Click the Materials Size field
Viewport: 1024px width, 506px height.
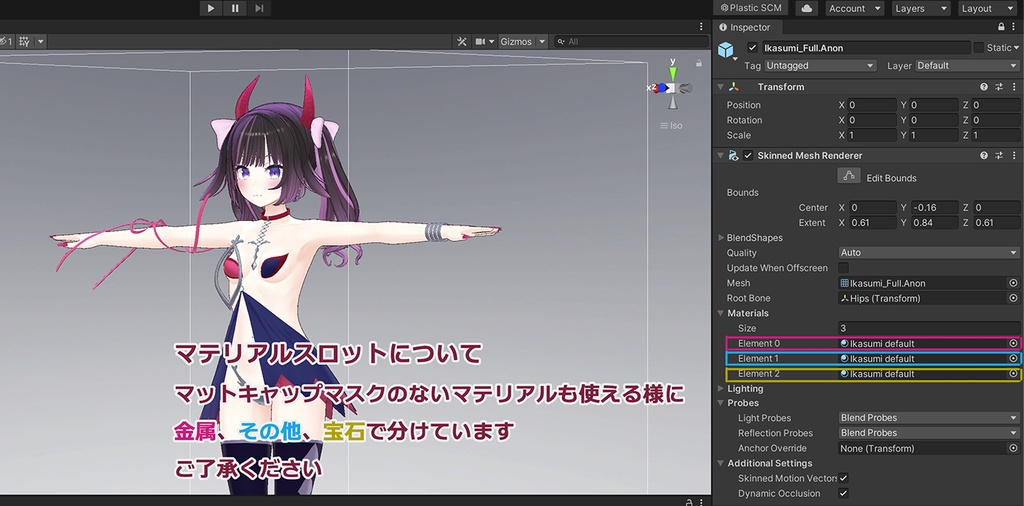(x=929, y=328)
